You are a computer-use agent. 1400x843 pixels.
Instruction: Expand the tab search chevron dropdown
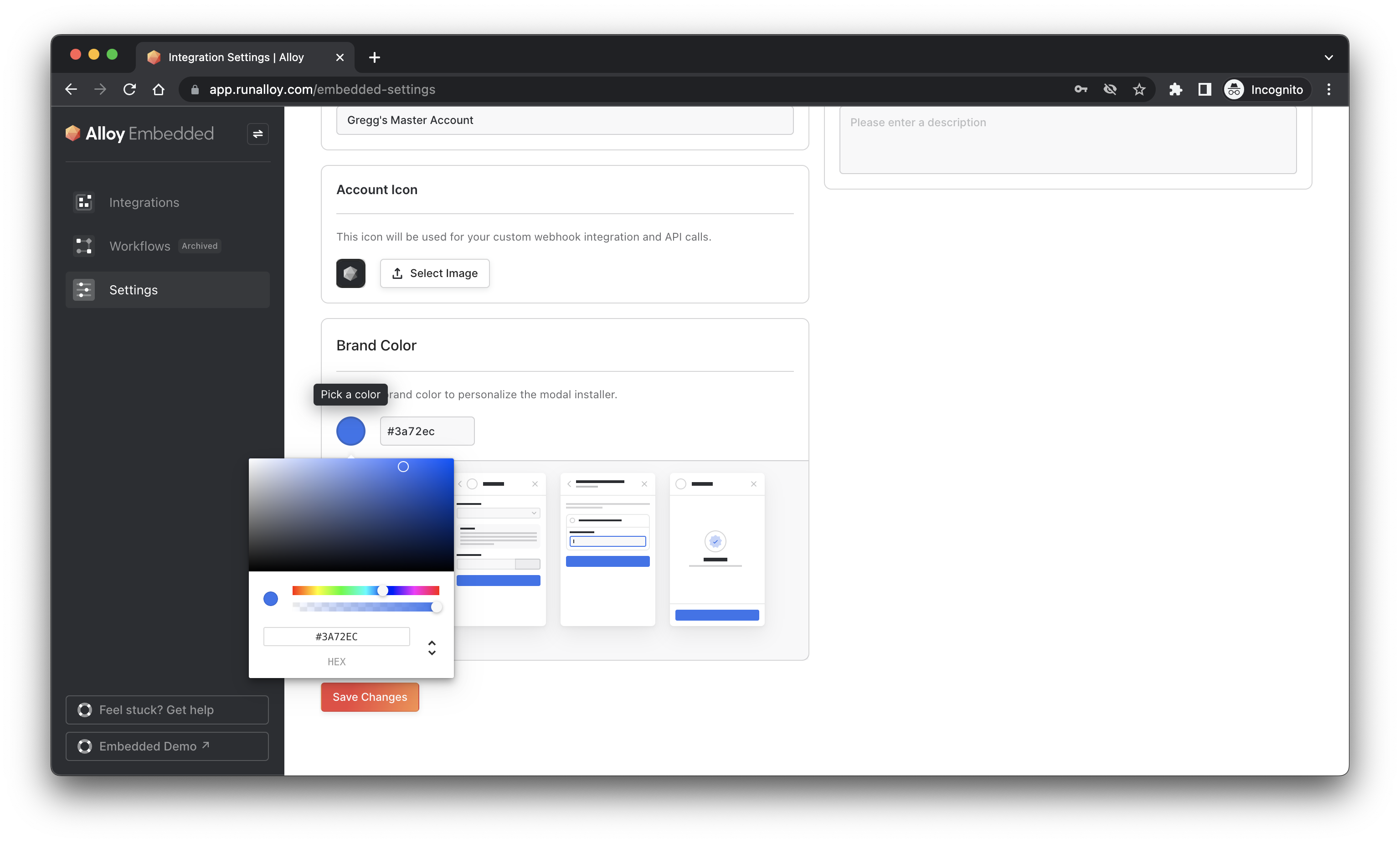coord(1328,57)
